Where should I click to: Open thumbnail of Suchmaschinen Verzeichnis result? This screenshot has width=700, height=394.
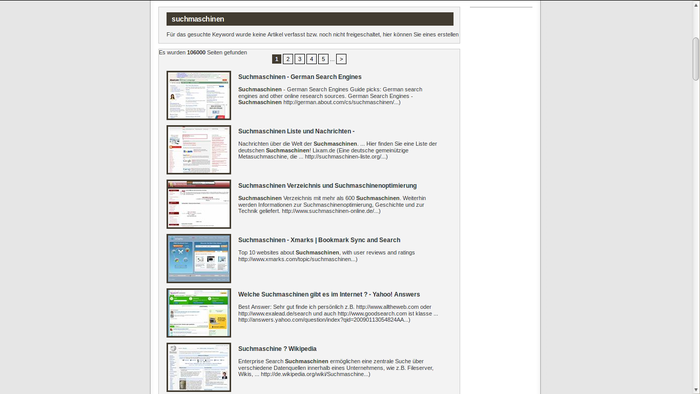[199, 204]
